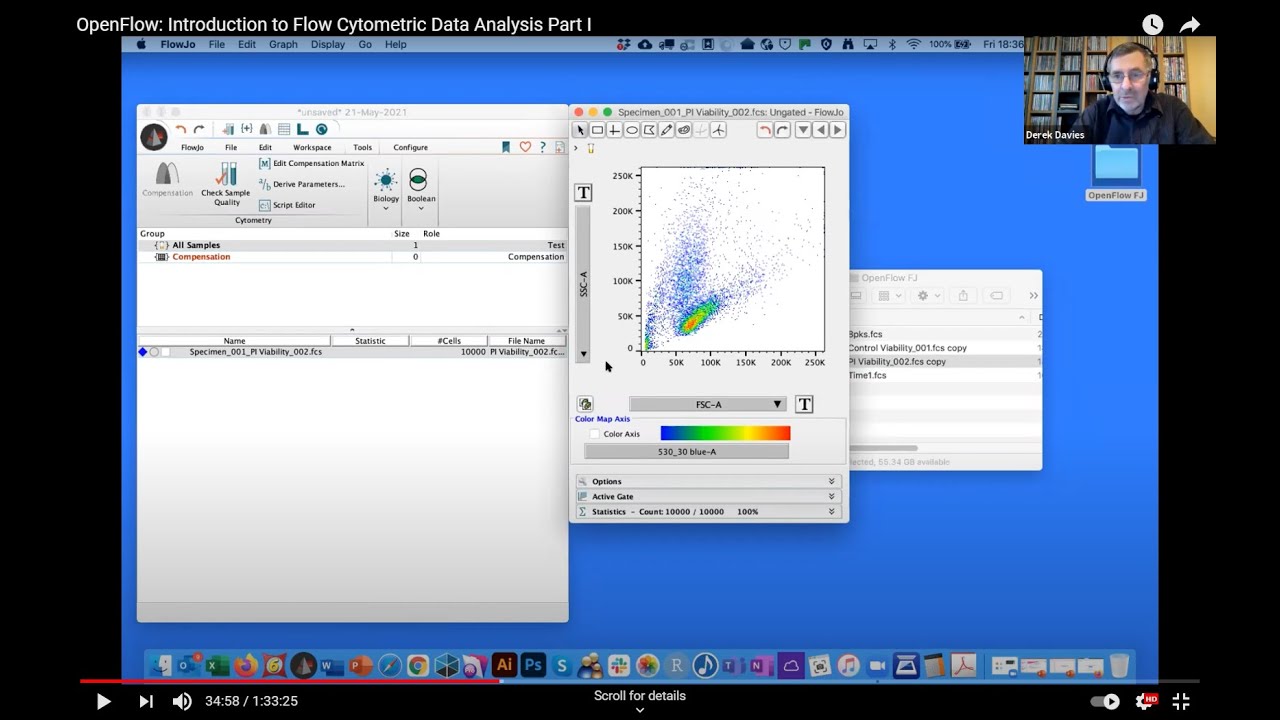This screenshot has height=720, width=1280.
Task: Click the undo arrow in workspace toolbar
Action: tap(181, 129)
